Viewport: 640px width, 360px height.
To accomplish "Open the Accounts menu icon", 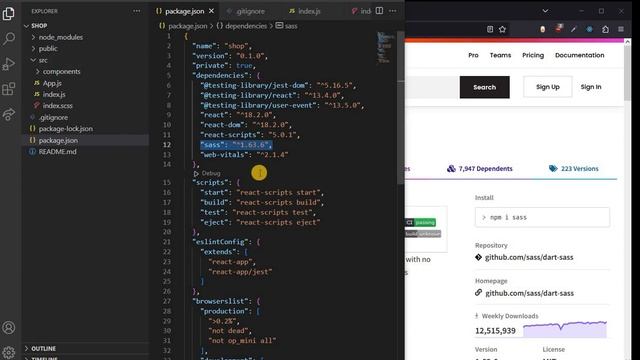I will pos(9,327).
